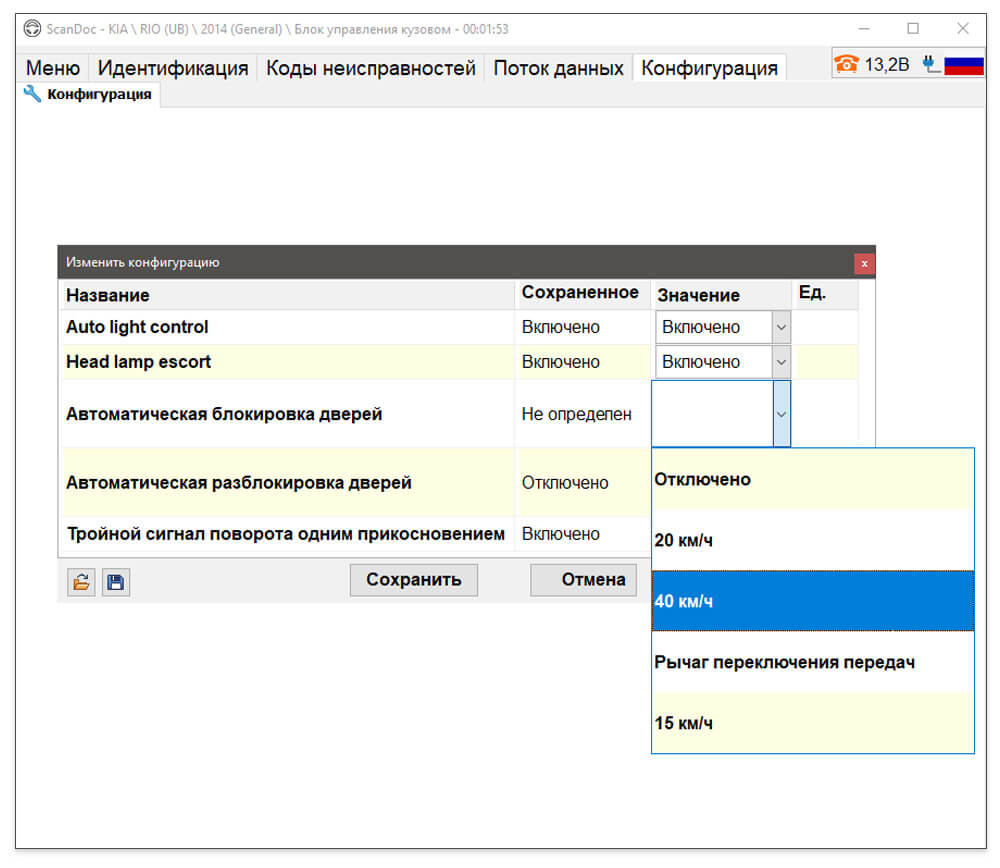1000x868 pixels.
Task: Click the power plug connection icon
Action: click(x=930, y=64)
